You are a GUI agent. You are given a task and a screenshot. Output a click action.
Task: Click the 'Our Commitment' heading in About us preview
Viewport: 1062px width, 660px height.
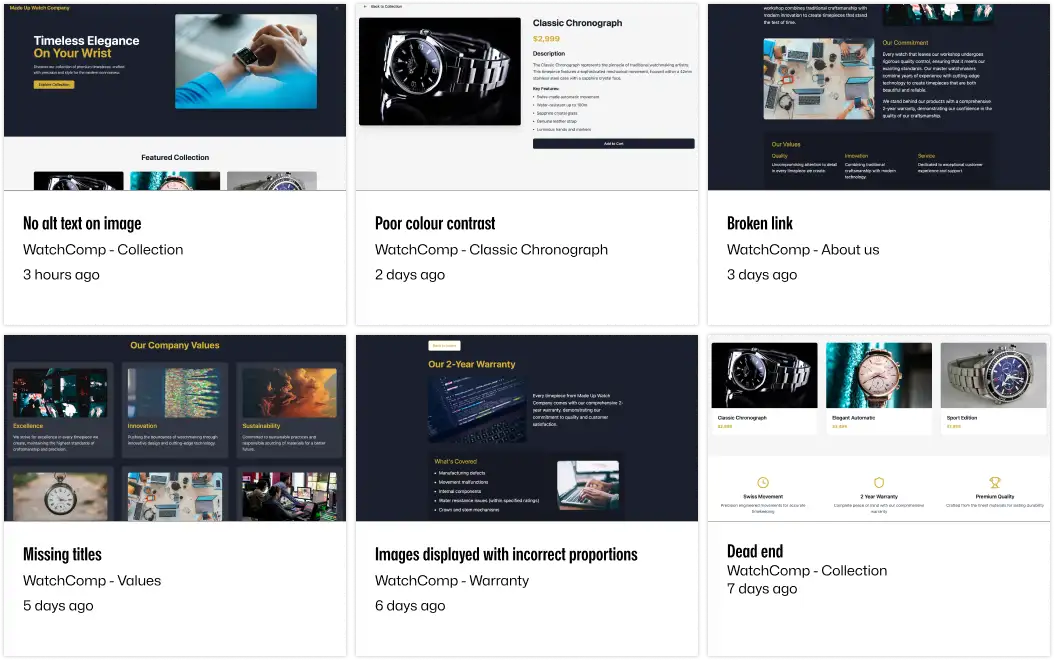(x=905, y=43)
